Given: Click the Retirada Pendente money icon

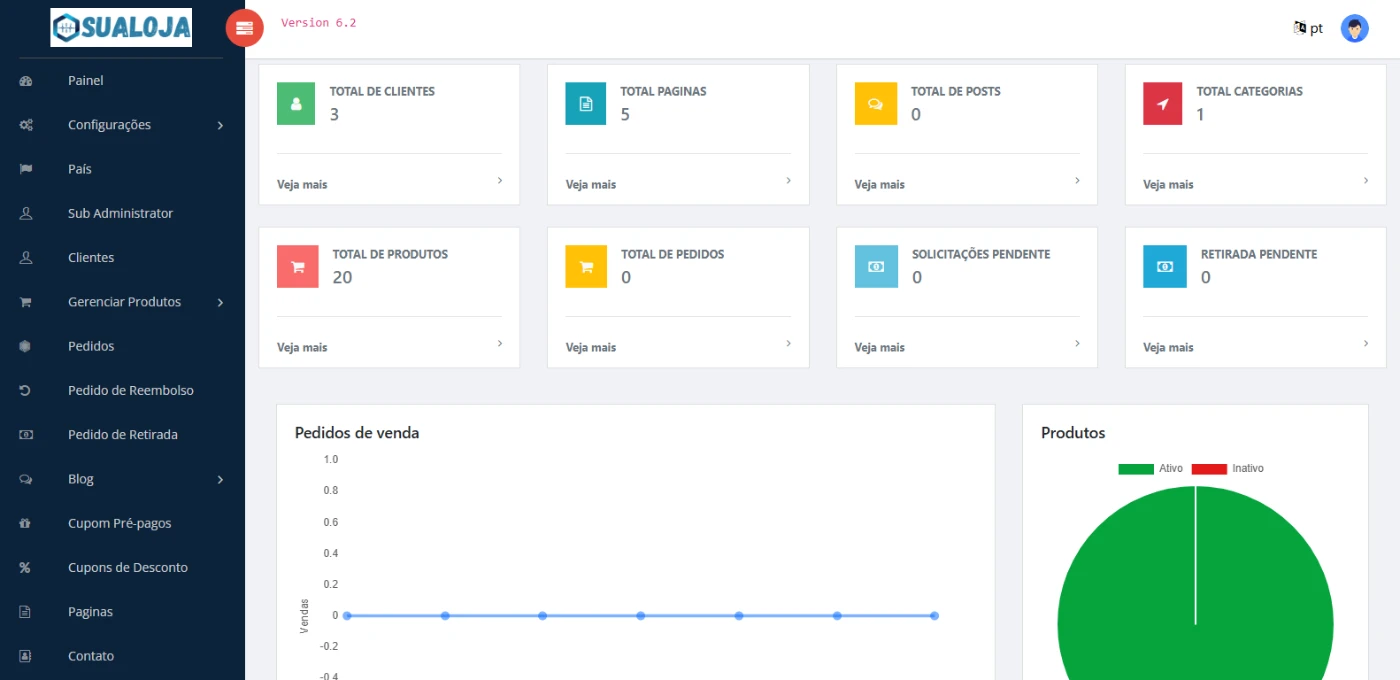Looking at the screenshot, I should coord(1165,267).
